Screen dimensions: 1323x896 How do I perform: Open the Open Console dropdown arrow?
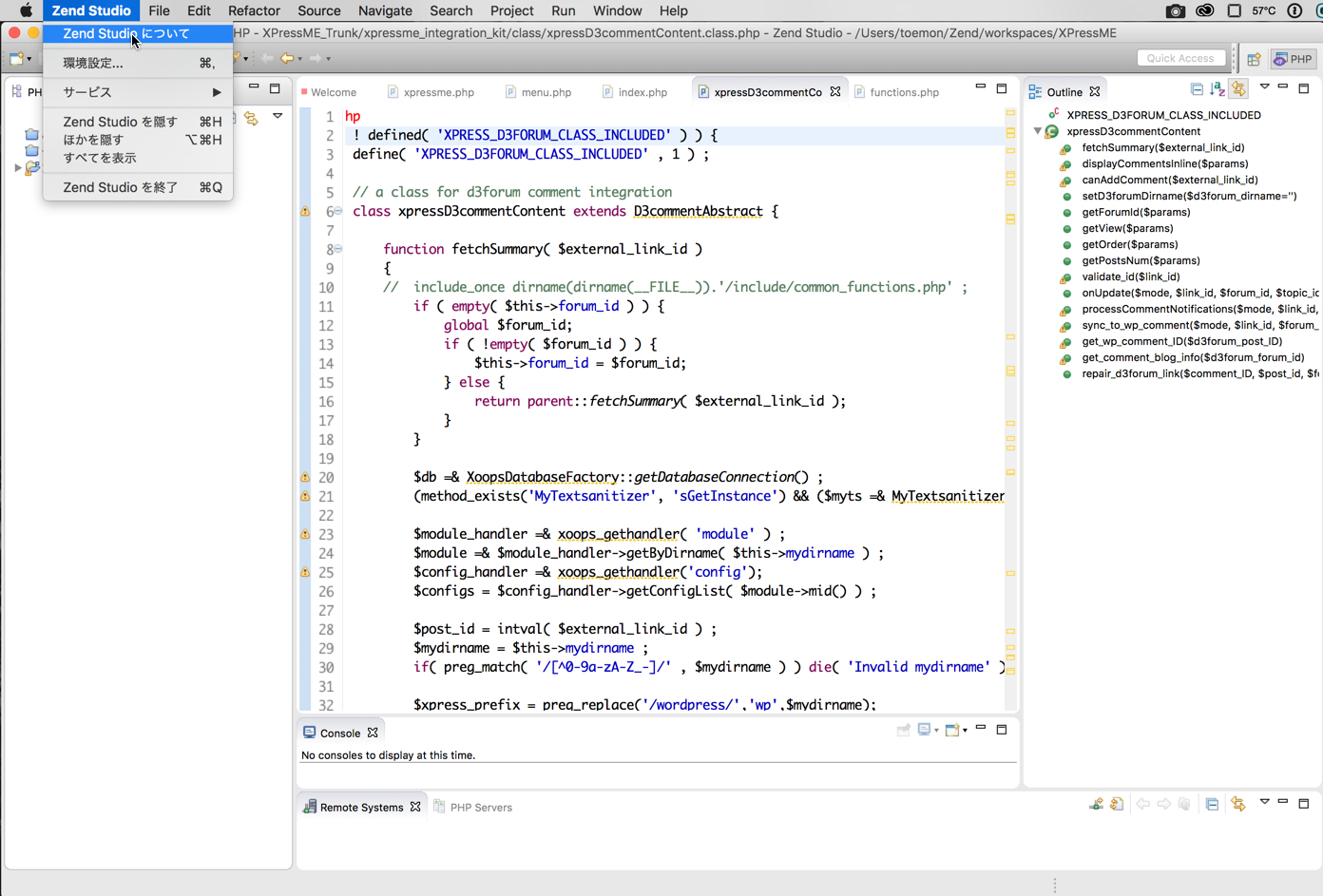point(965,731)
